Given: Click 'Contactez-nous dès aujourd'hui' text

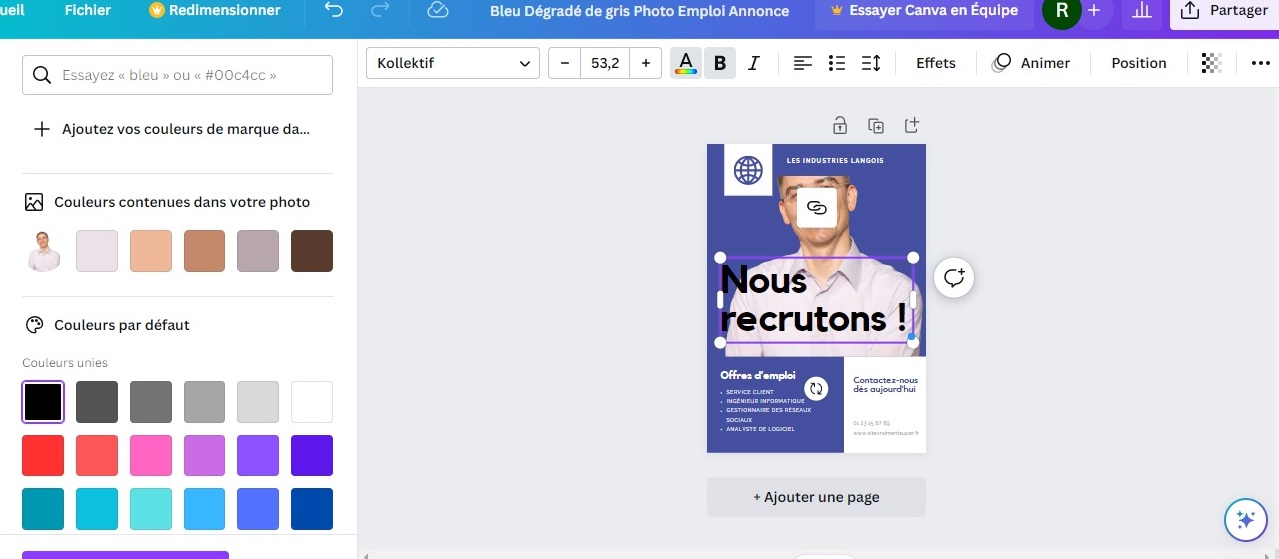Looking at the screenshot, I should click(x=885, y=385).
